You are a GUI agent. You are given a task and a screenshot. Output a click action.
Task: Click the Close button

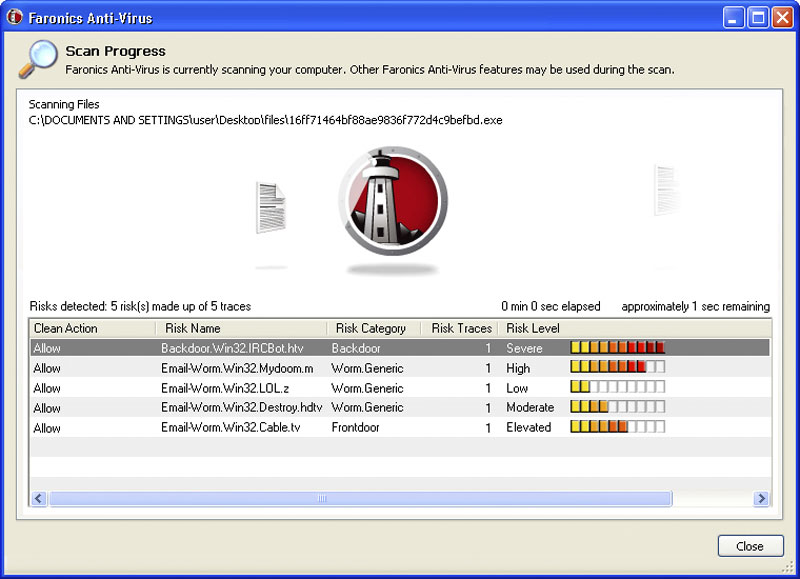click(751, 546)
